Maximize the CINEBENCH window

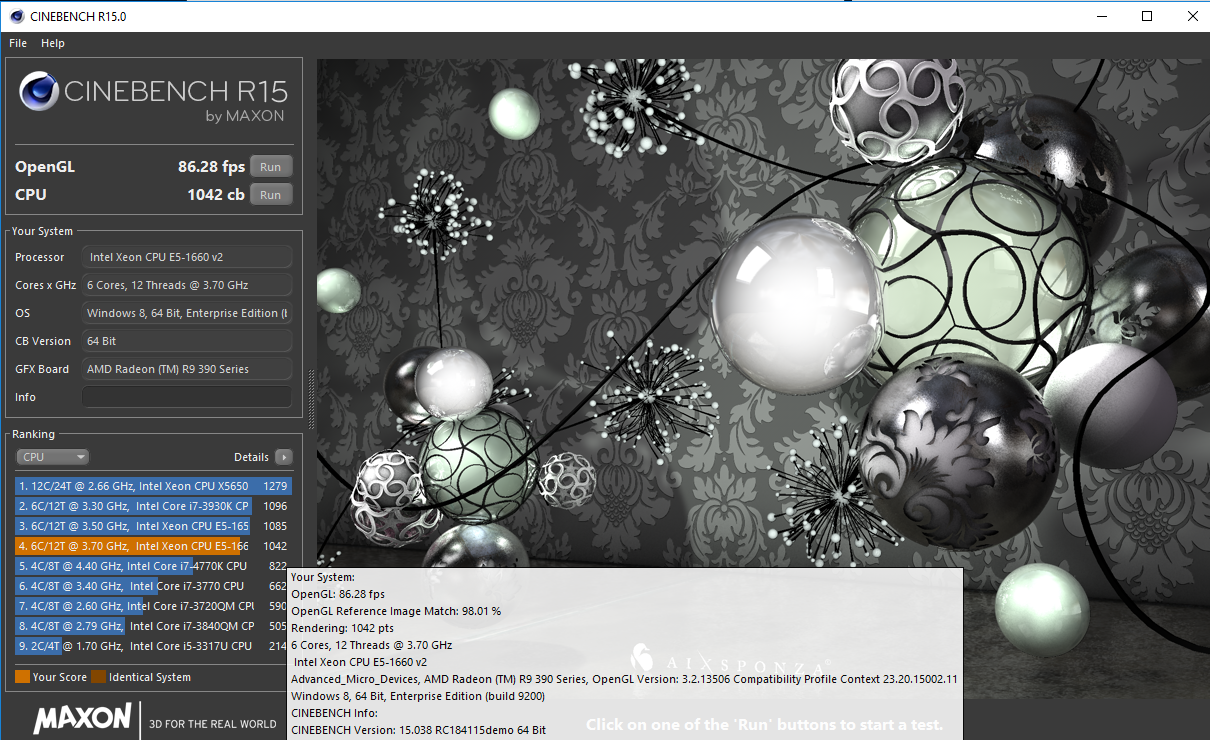point(1147,16)
